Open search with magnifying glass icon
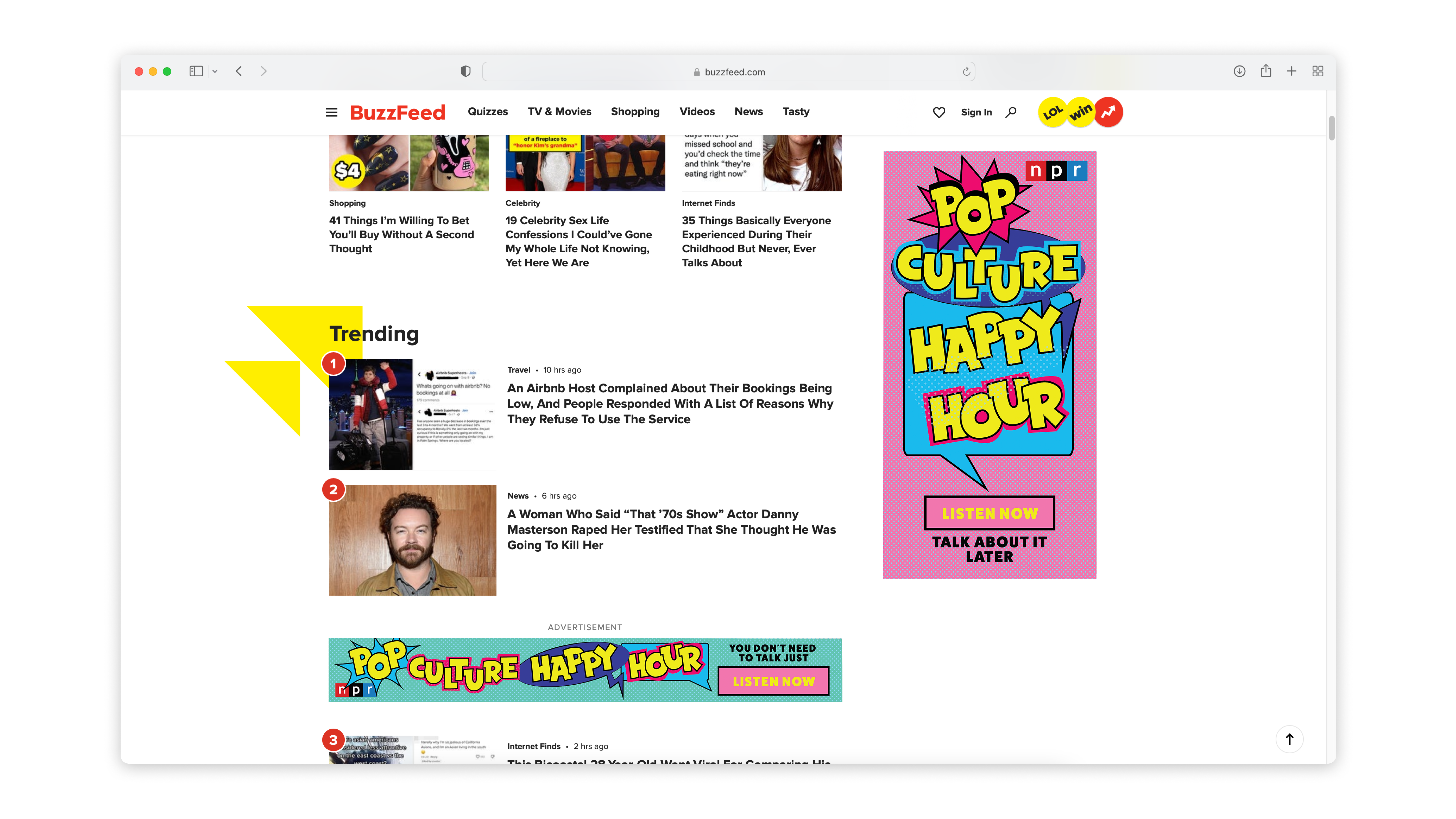This screenshot has width=1456, height=819. pos(1011,112)
